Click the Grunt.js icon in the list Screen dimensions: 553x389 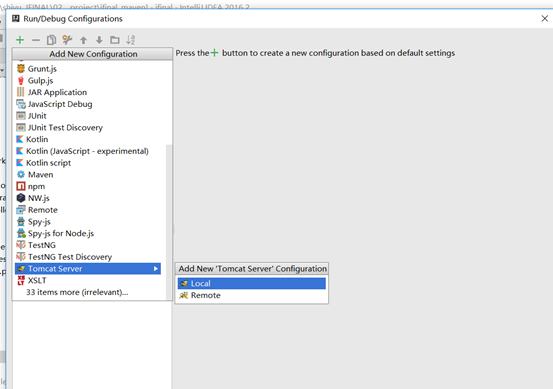tap(21, 68)
